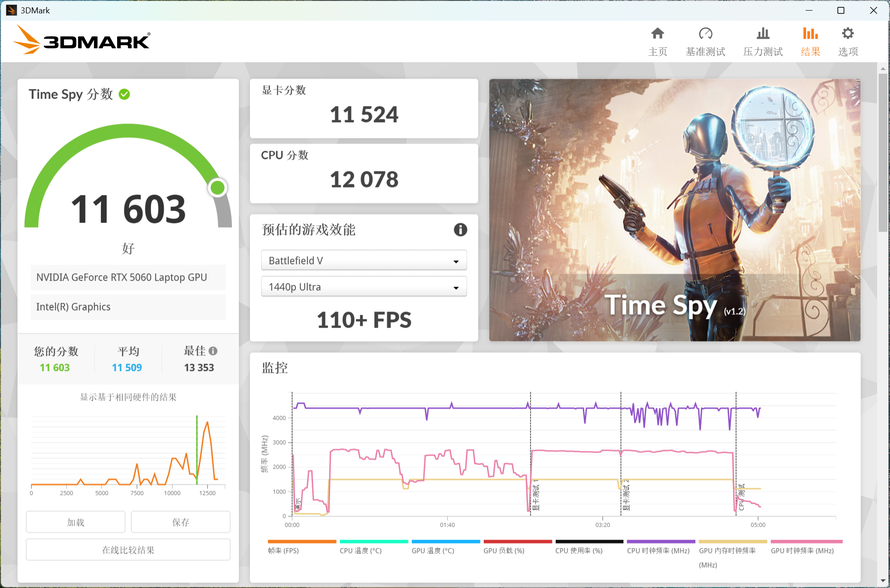Click the info icon beside 预估的游戏效能
This screenshot has width=890, height=588.
point(460,229)
